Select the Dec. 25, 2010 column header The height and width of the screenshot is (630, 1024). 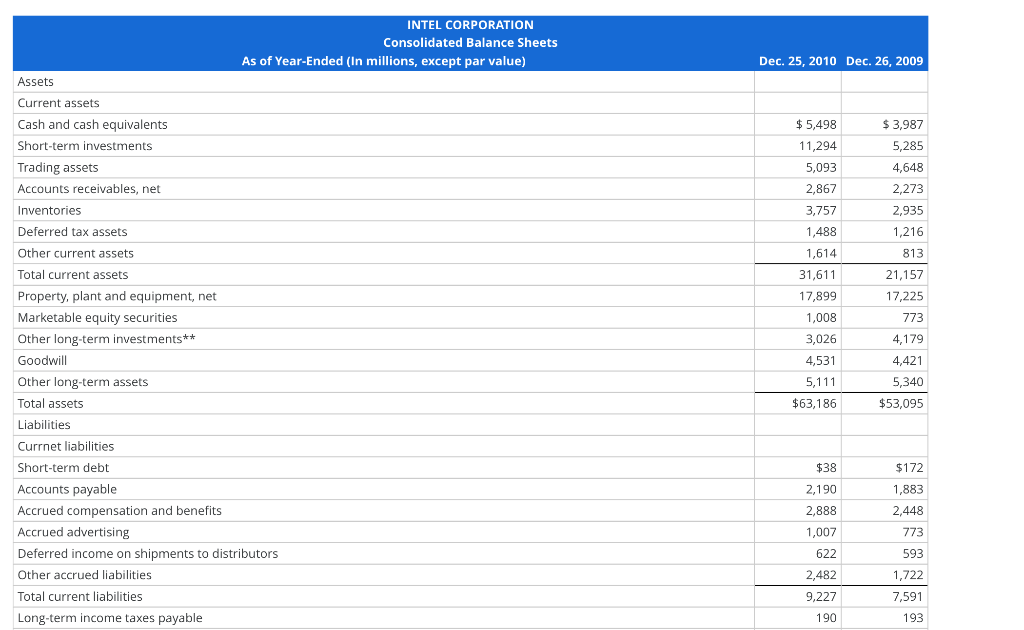pos(797,60)
